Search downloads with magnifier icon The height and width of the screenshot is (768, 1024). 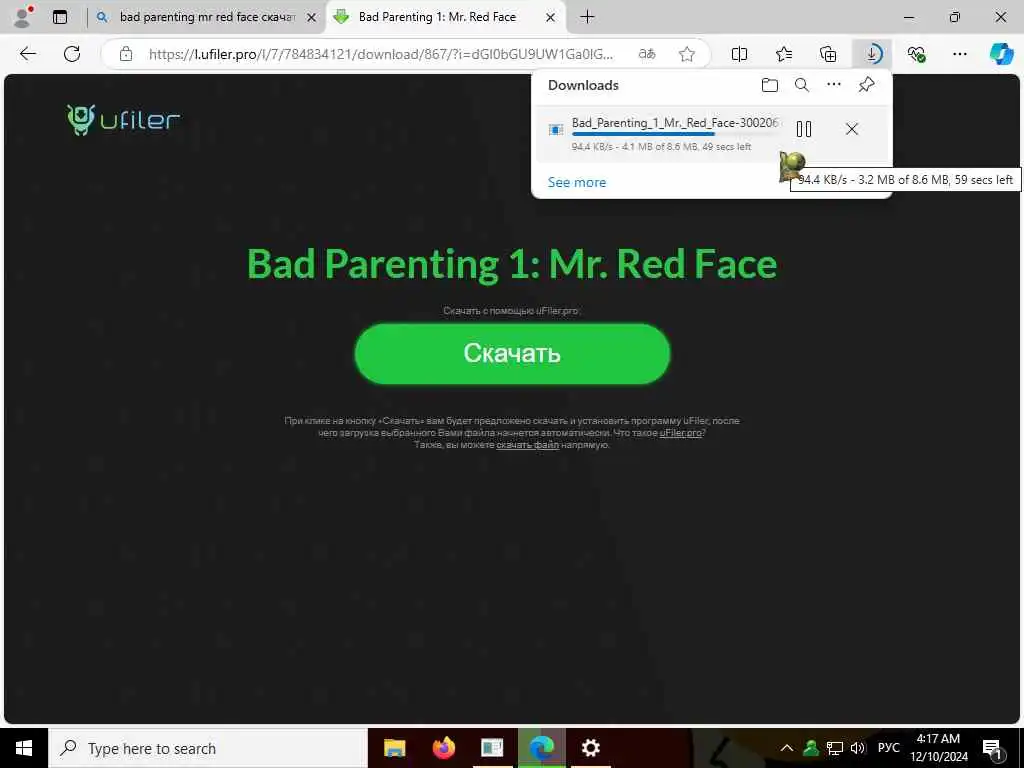coord(802,85)
